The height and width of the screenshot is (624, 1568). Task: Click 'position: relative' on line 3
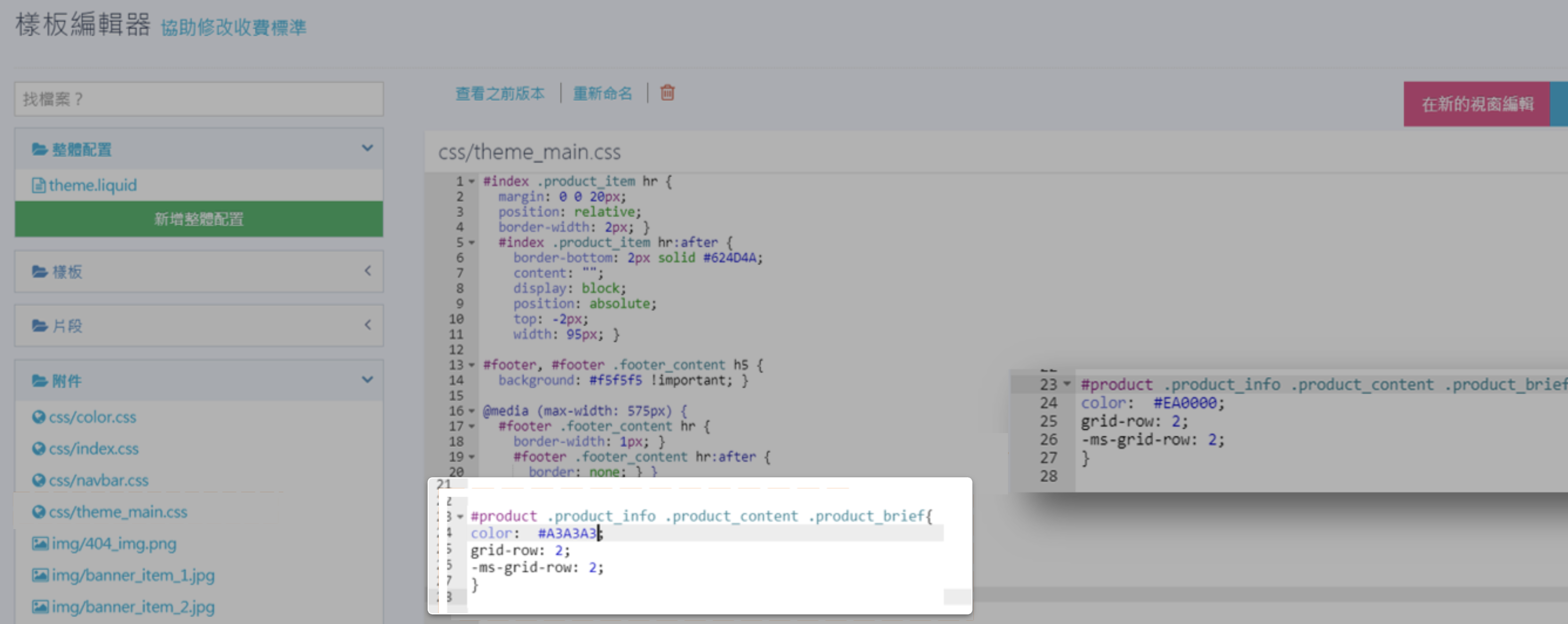(x=570, y=212)
